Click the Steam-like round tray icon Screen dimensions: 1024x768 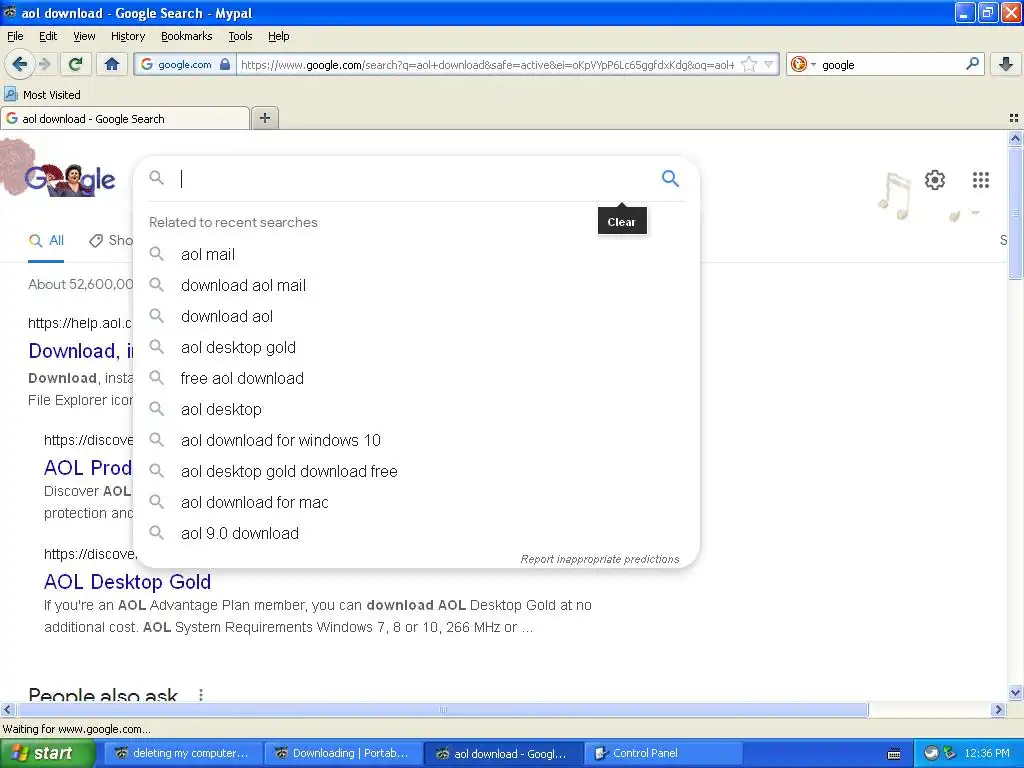pyautogui.click(x=931, y=753)
